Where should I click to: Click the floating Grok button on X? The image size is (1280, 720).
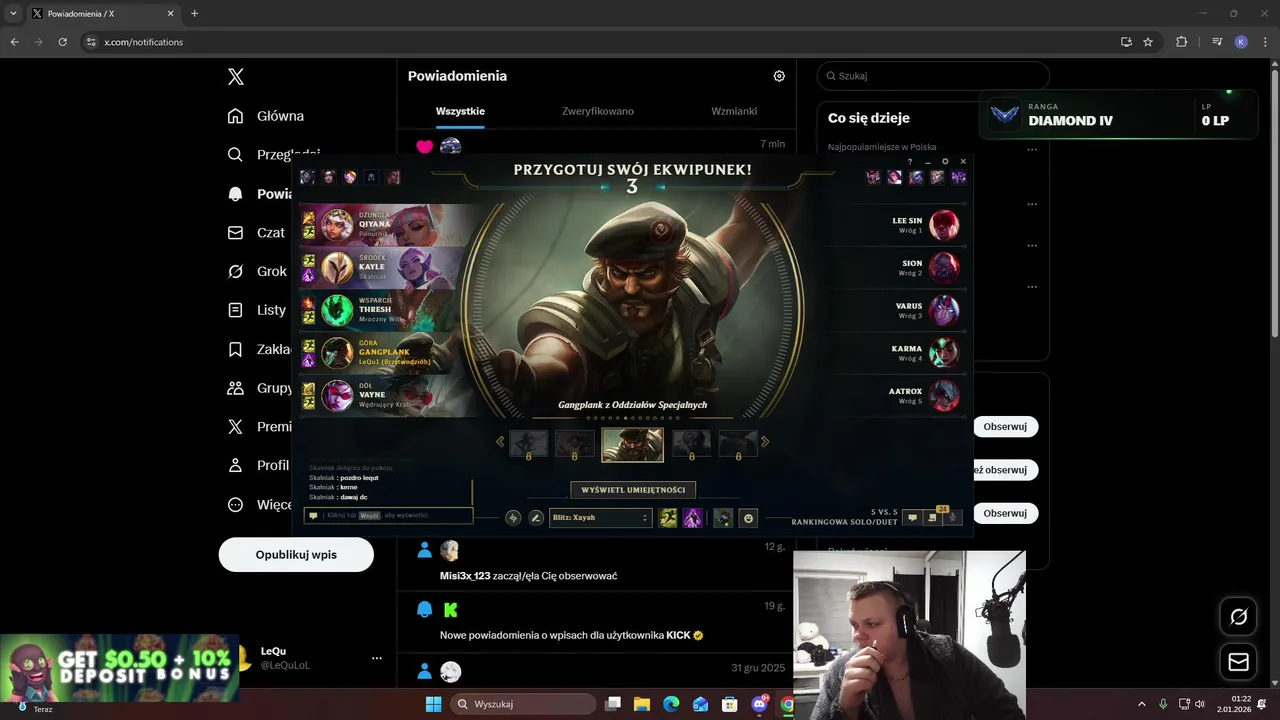(1238, 617)
